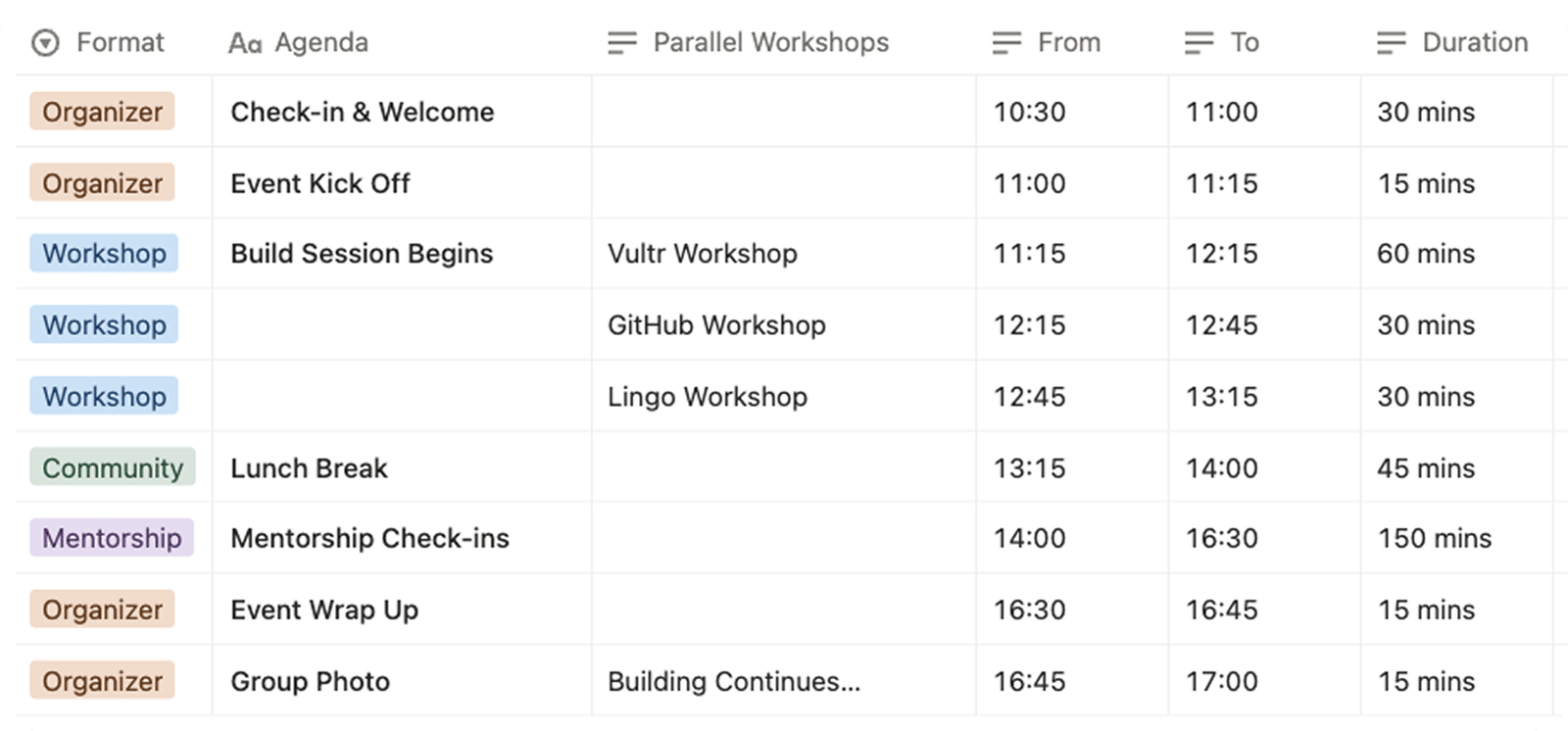Click the purple Mentorship tag
The height and width of the screenshot is (731, 1568).
pyautogui.click(x=112, y=538)
